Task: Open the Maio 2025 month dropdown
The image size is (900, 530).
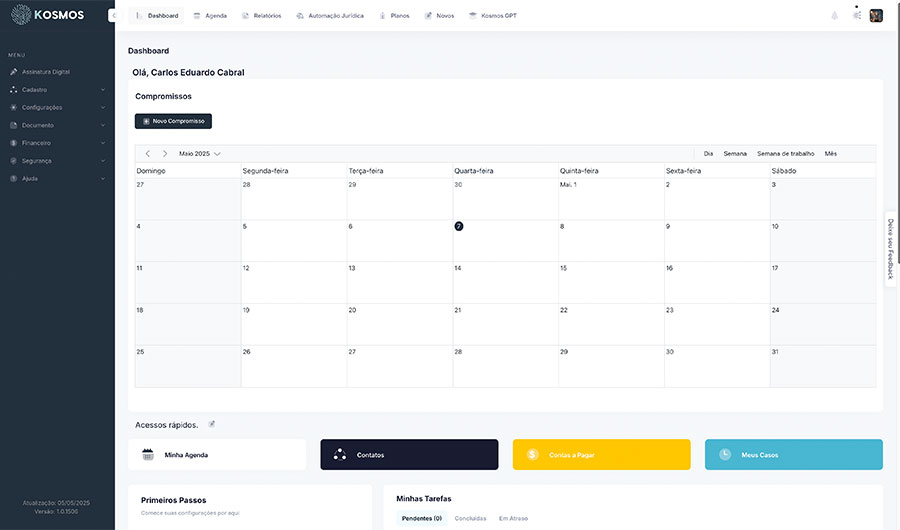Action: coord(200,154)
